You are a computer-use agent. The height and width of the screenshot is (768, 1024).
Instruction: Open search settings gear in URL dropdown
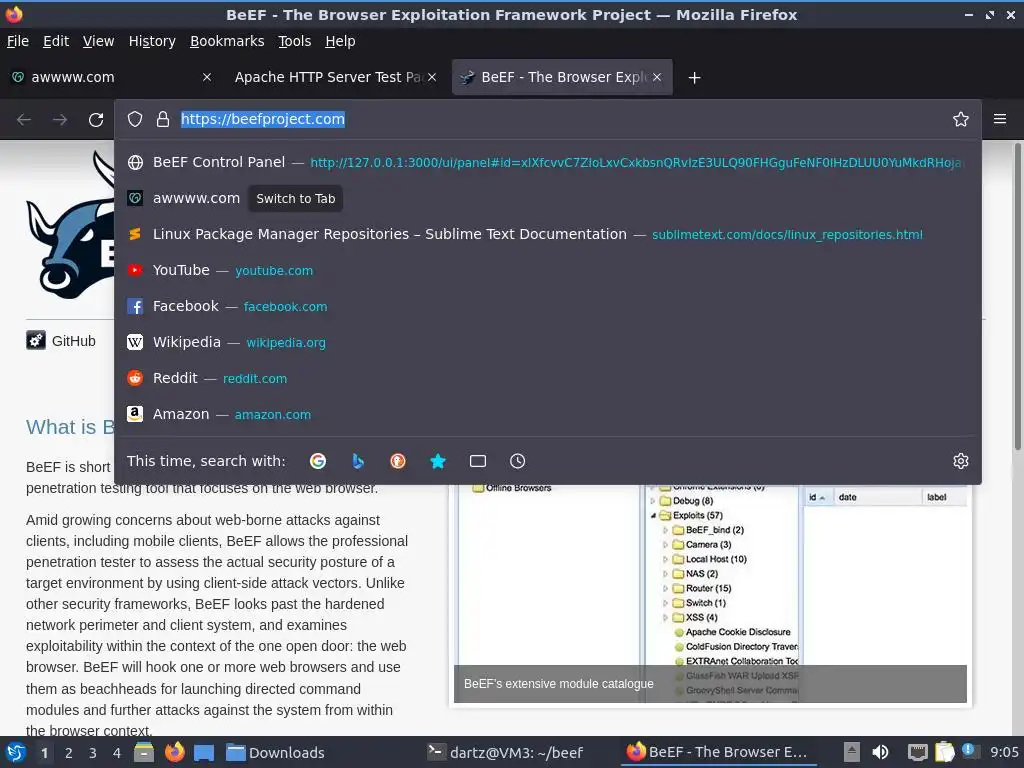[x=960, y=461]
